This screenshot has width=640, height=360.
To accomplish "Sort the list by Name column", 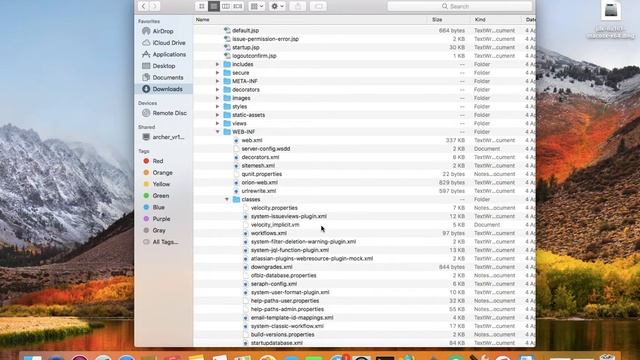I will click(203, 20).
